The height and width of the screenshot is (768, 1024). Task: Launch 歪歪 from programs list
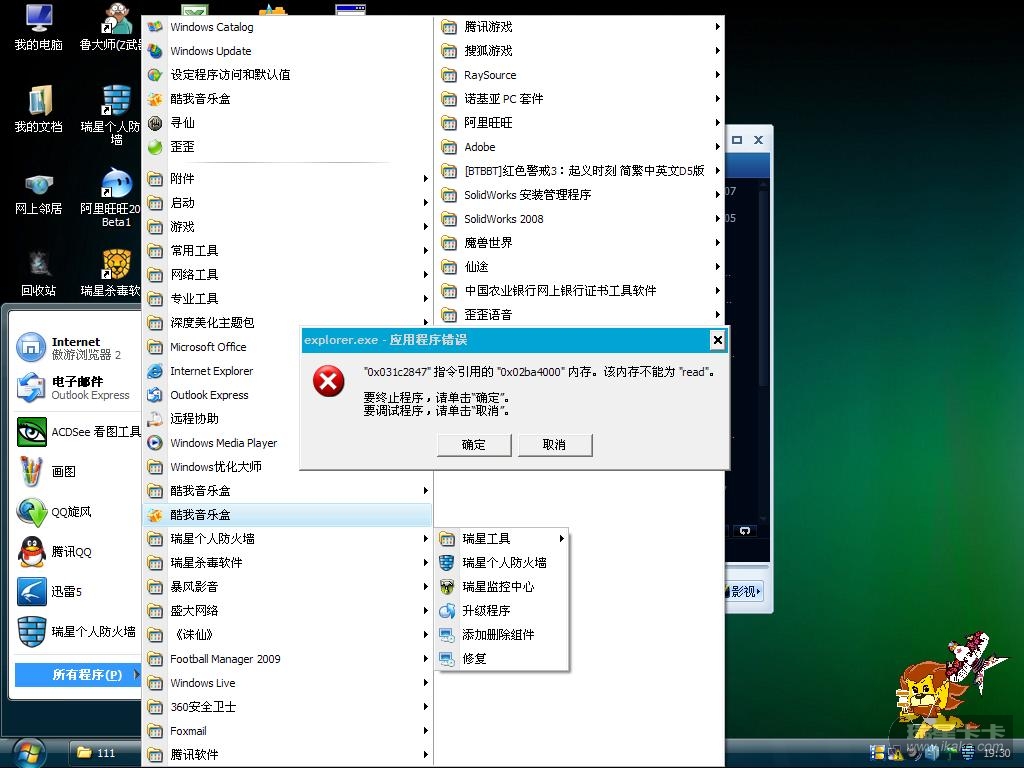click(287, 147)
